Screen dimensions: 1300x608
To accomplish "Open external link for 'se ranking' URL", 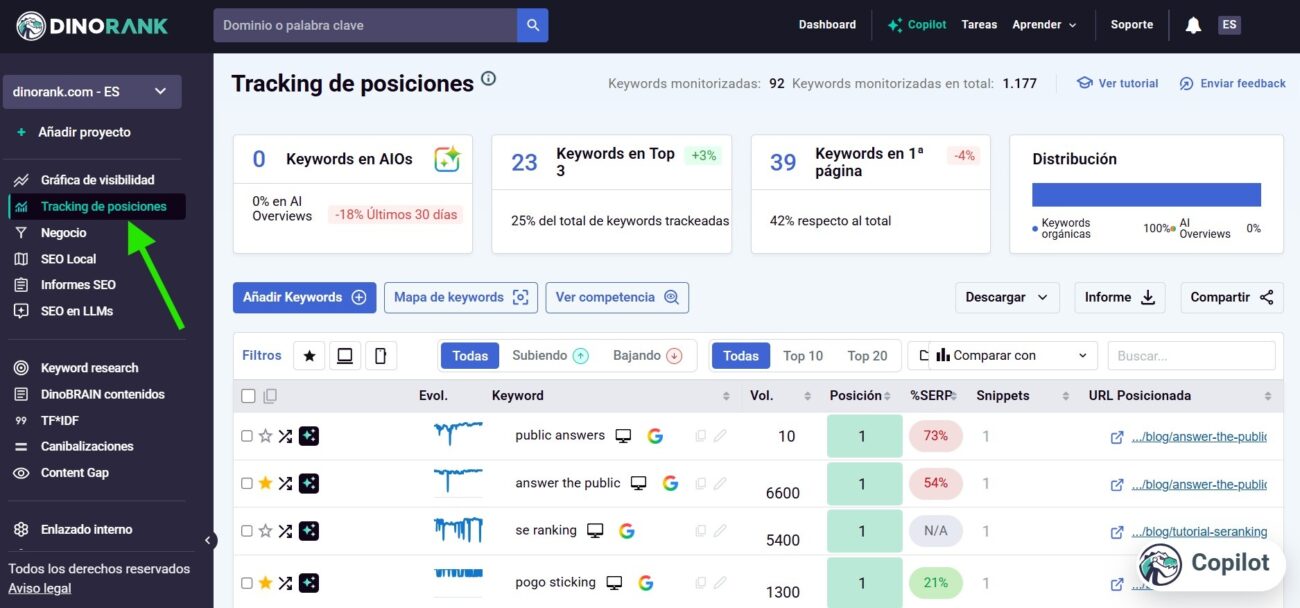I will coord(1117,532).
